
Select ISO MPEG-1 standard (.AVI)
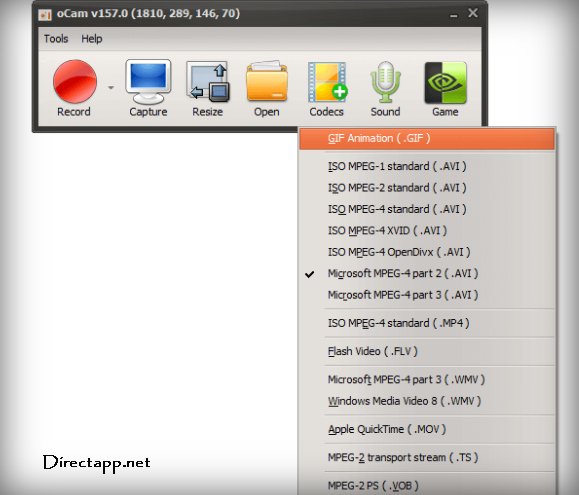[427, 166]
